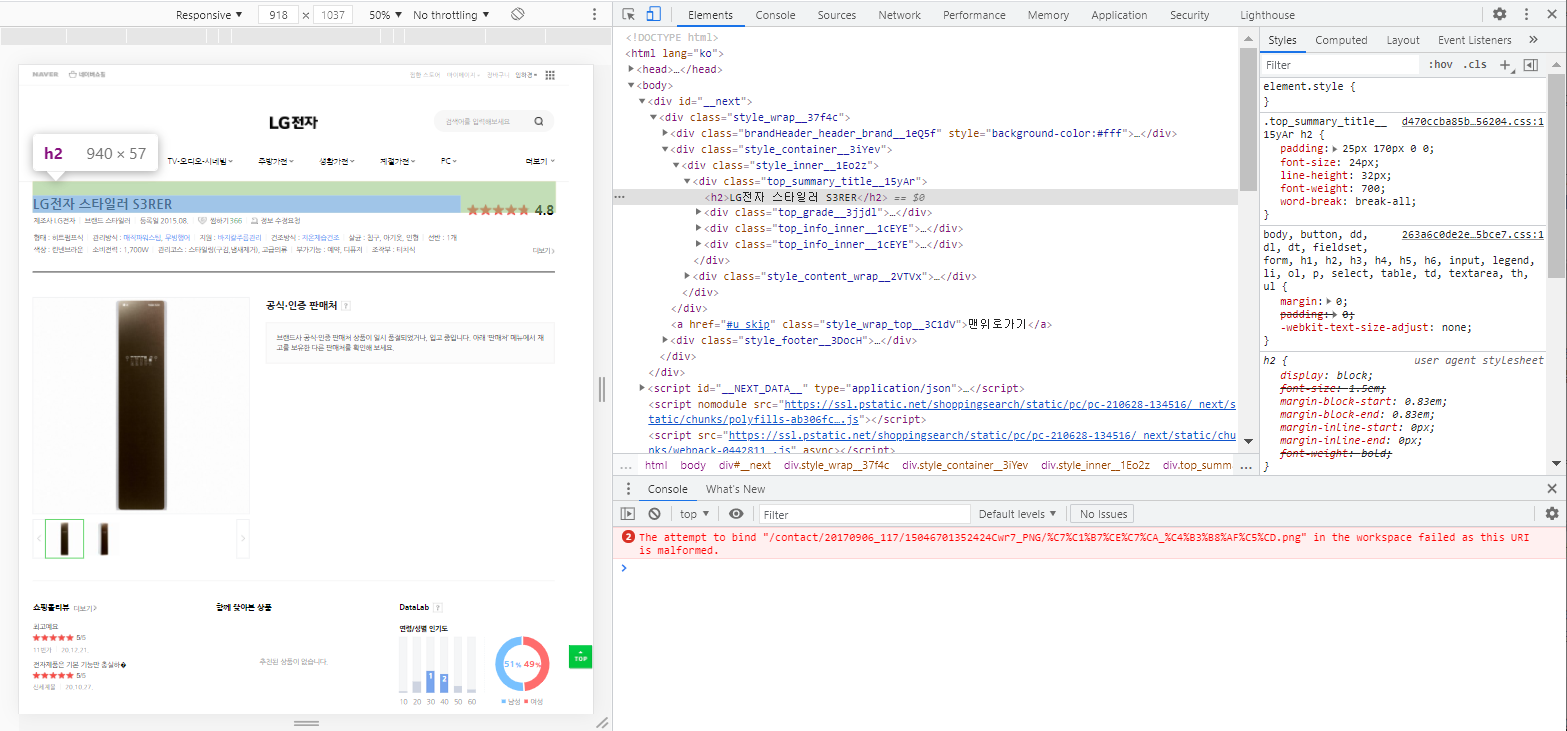This screenshot has height=731, width=1567.
Task: Toggle the device toolbar icon
Action: (x=653, y=15)
